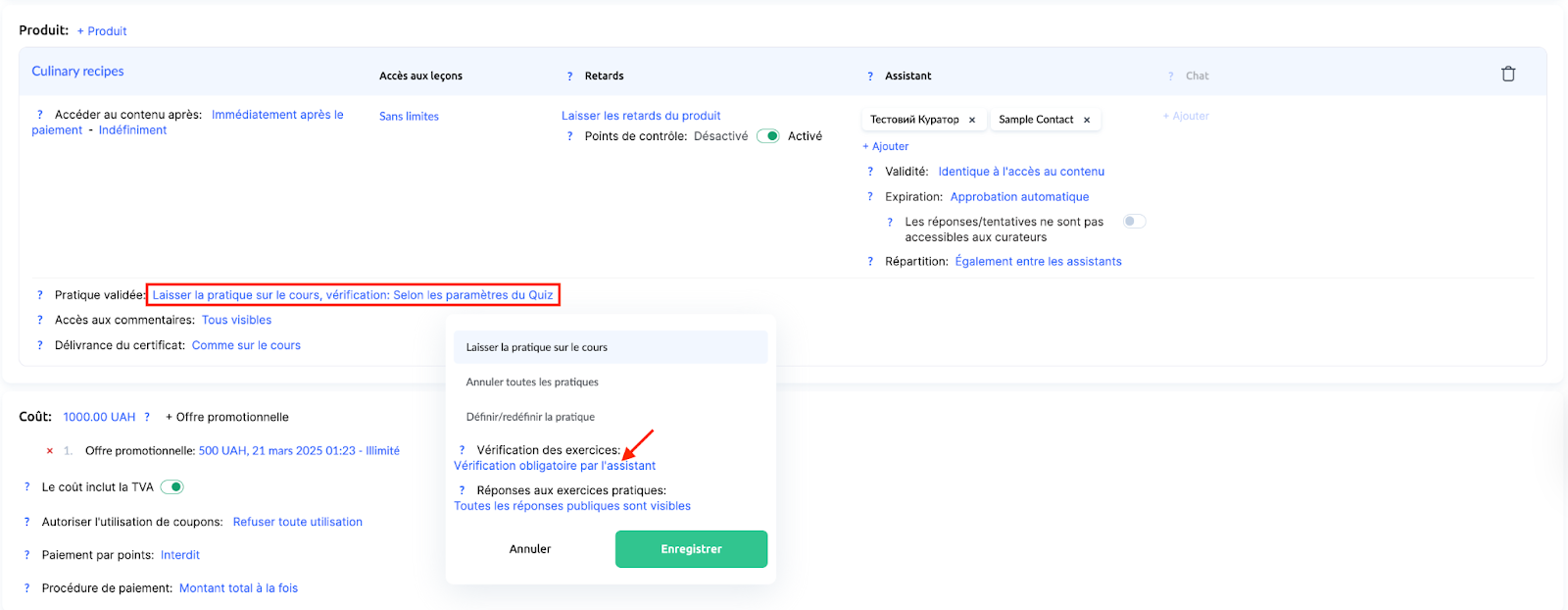Open help icon next to cost 1000.00 UAH
Screen dimensions: 1568x610
pyautogui.click(x=147, y=417)
